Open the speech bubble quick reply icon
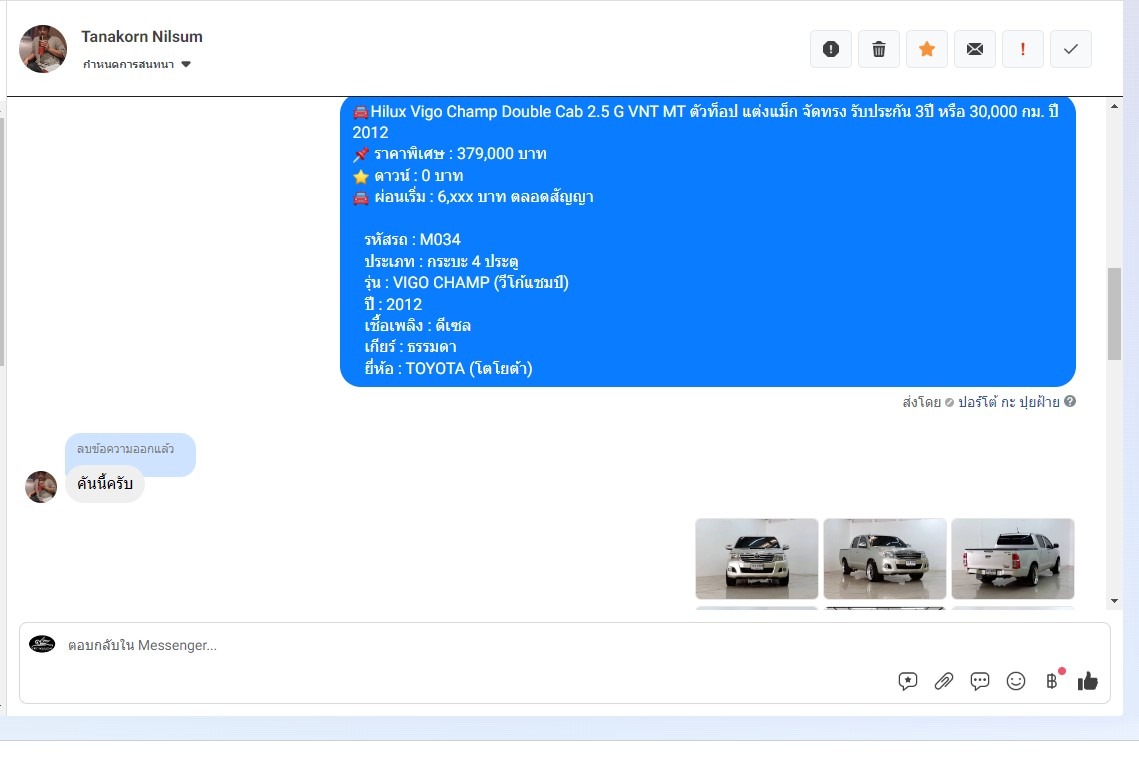 point(980,681)
